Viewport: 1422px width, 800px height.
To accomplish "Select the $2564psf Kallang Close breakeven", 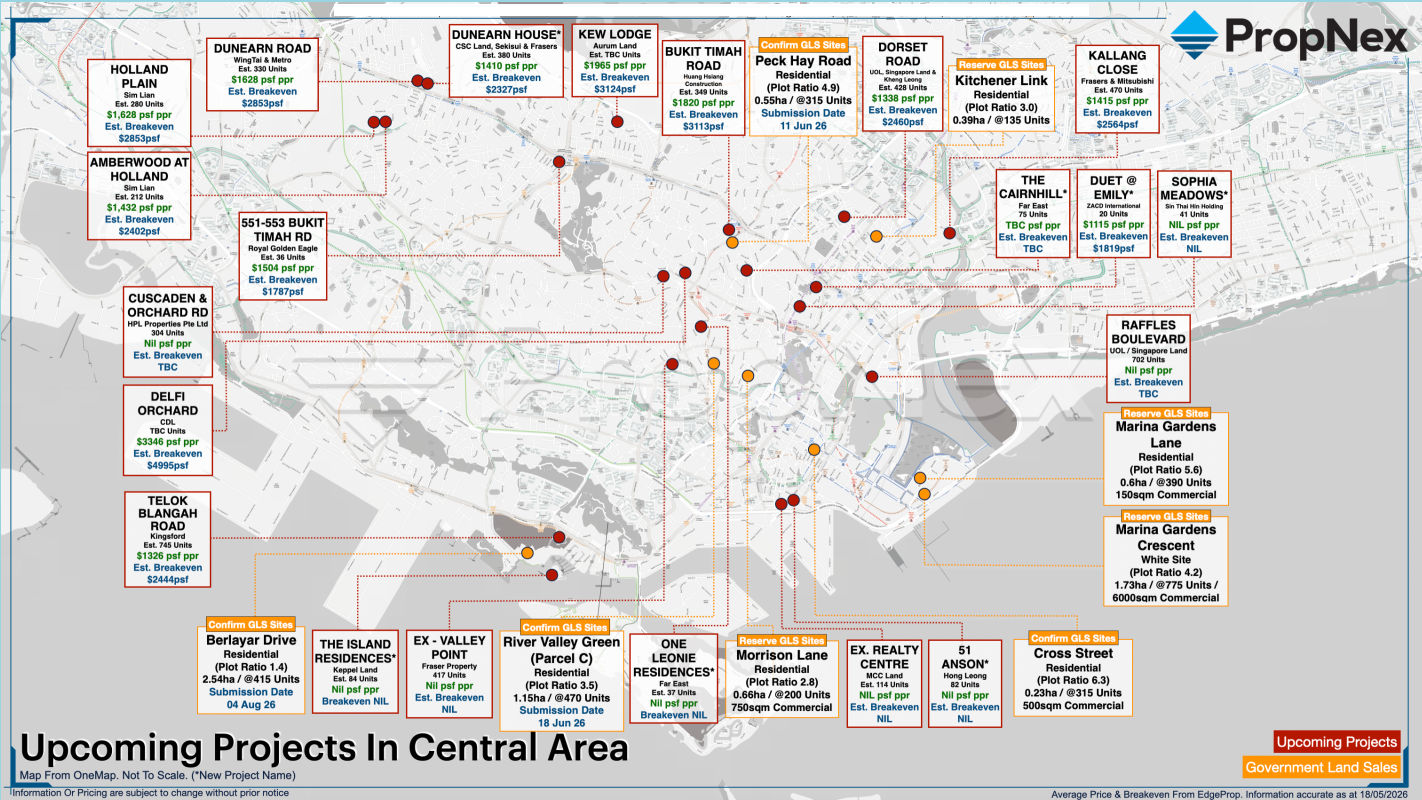I will coord(1117,124).
